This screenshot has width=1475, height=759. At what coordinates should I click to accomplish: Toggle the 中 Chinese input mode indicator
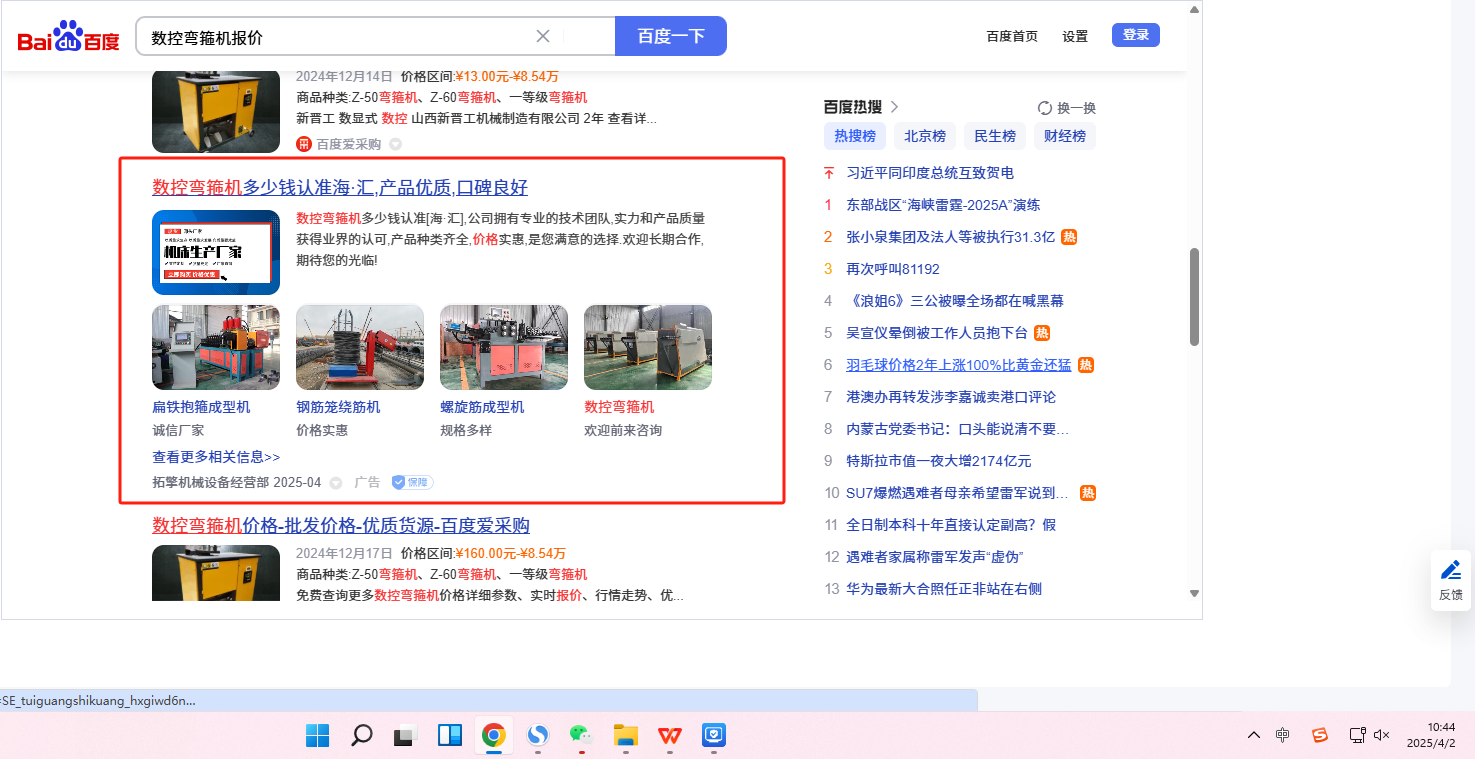[x=1283, y=735]
